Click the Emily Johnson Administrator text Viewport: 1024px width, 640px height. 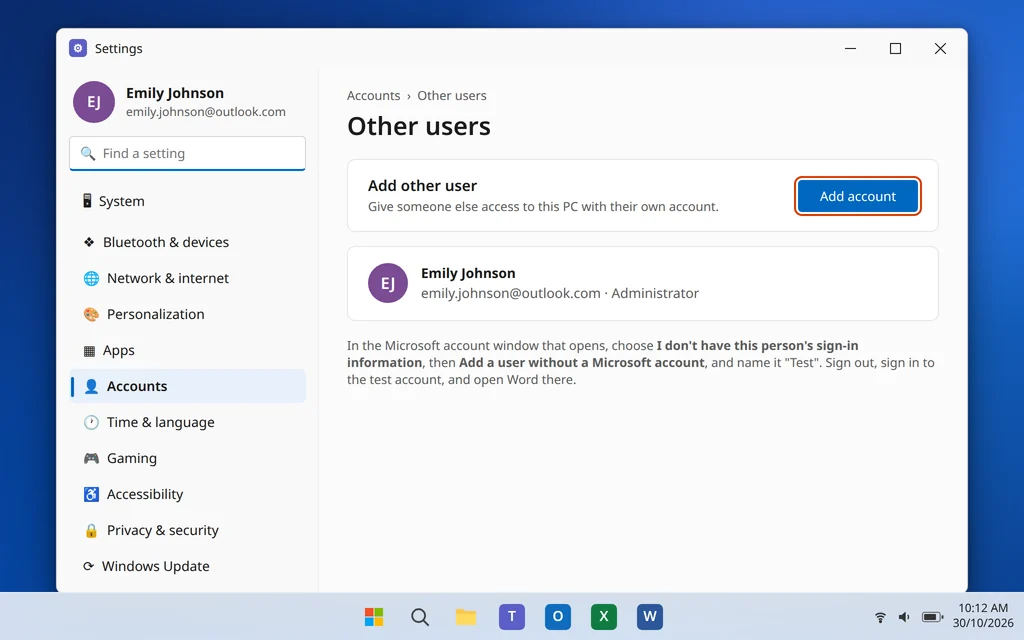tap(560, 293)
